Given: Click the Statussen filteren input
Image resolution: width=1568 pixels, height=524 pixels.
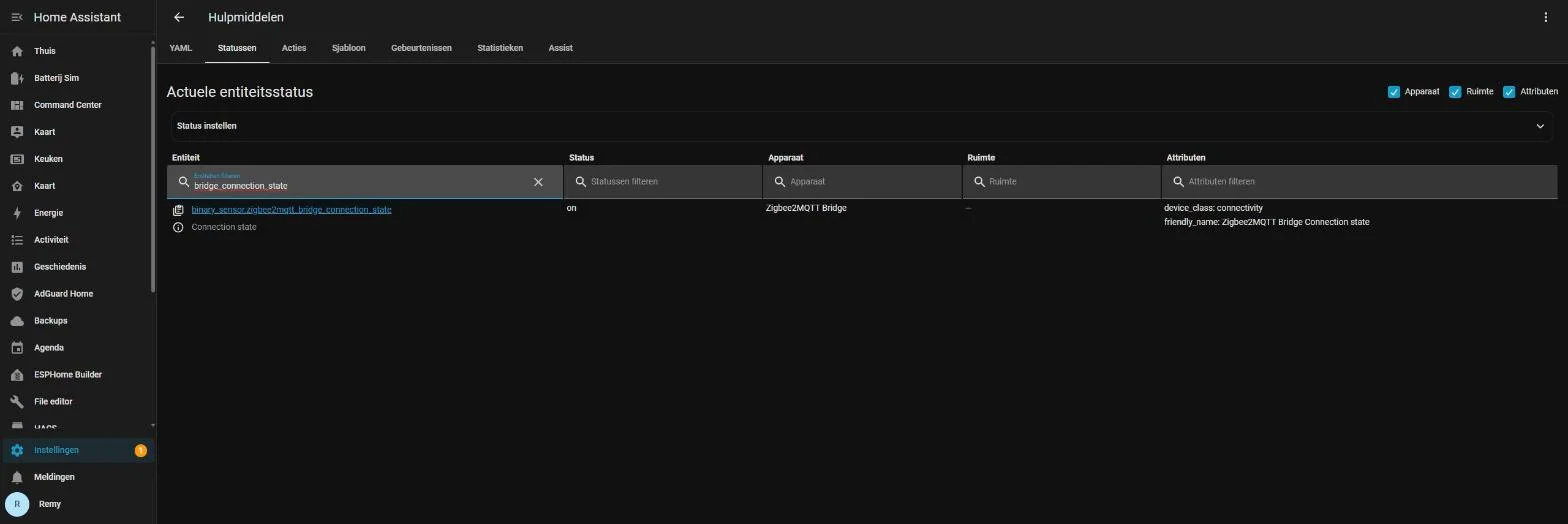Looking at the screenshot, I should (664, 182).
